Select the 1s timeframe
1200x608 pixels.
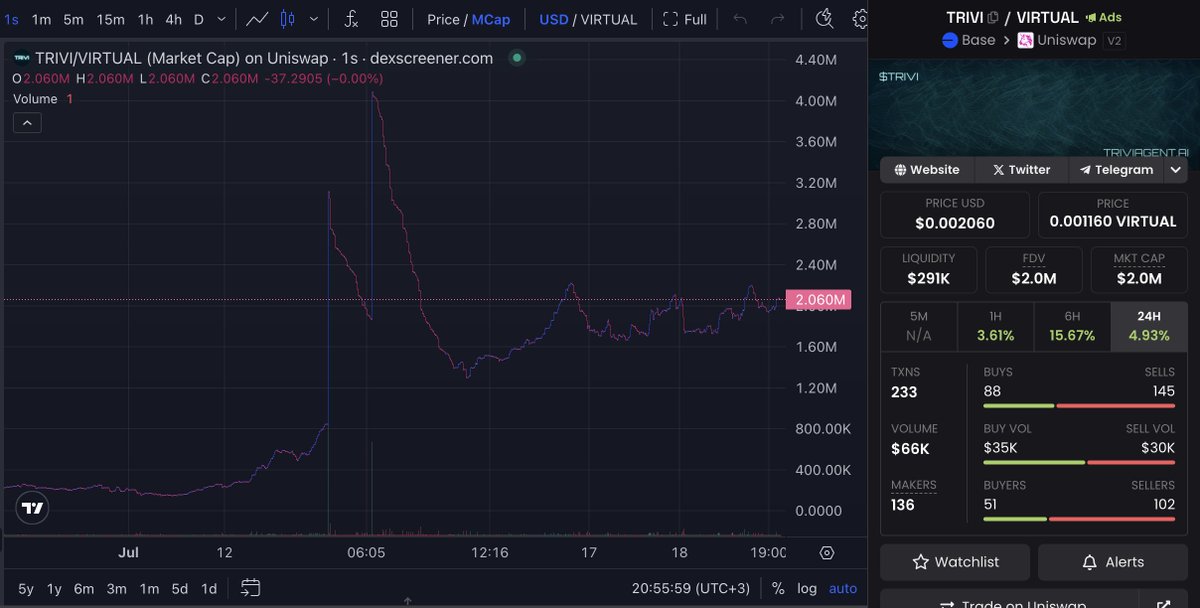[12, 19]
